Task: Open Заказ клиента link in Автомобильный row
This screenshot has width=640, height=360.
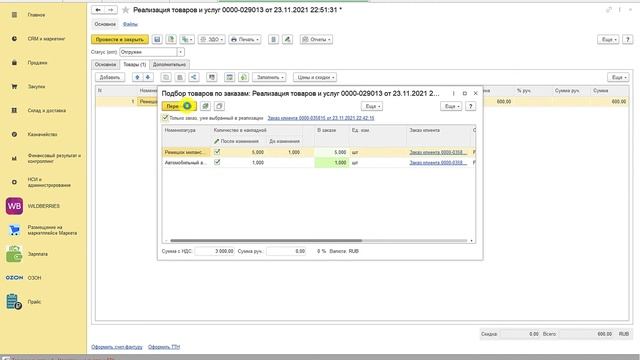Action: 438,162
